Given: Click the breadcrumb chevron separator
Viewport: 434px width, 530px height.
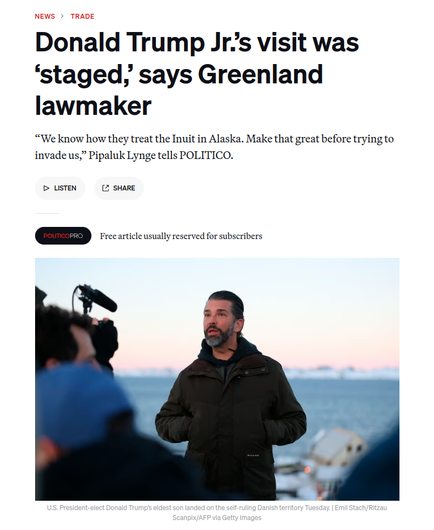Looking at the screenshot, I should pos(62,16).
